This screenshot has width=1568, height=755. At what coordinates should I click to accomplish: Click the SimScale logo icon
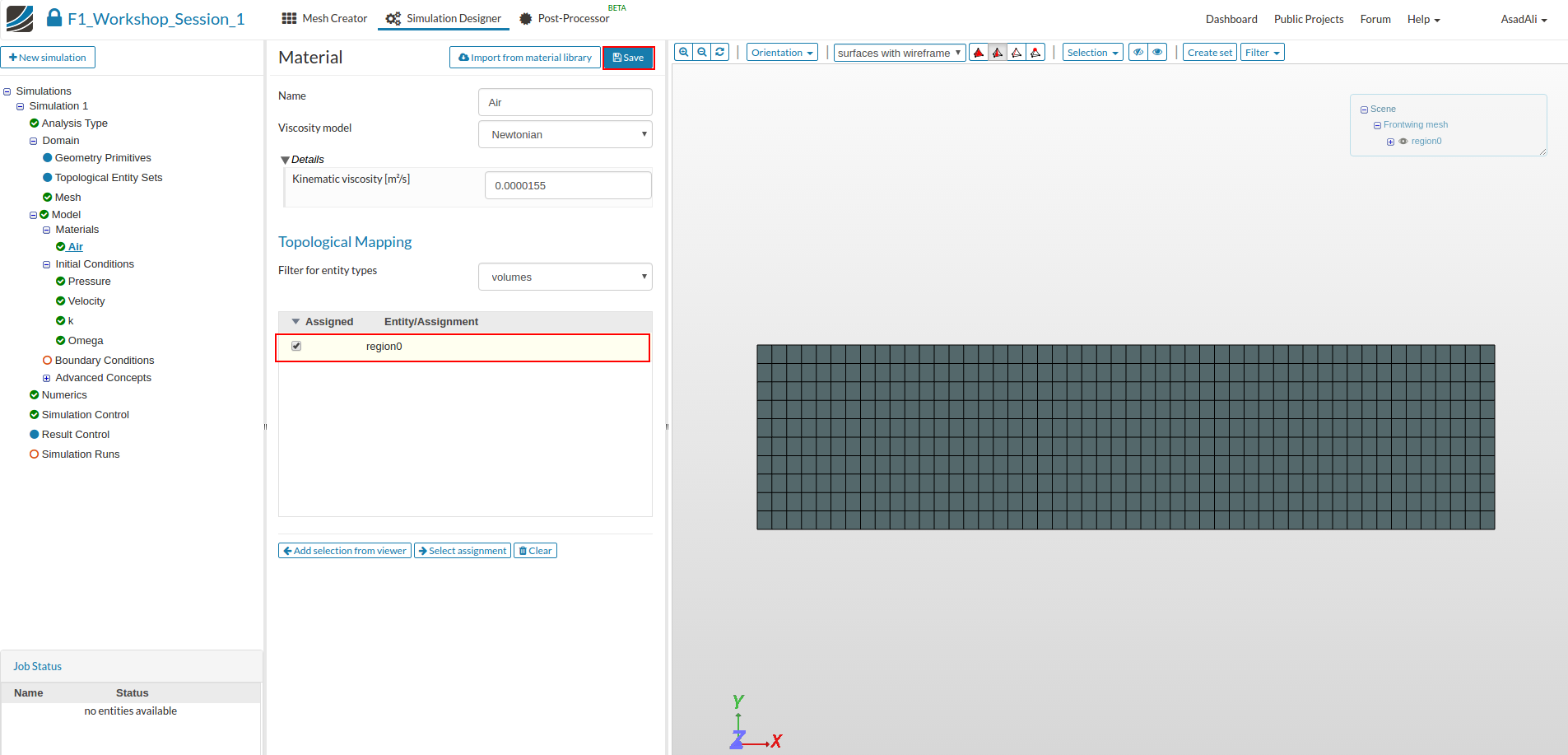click(x=20, y=18)
